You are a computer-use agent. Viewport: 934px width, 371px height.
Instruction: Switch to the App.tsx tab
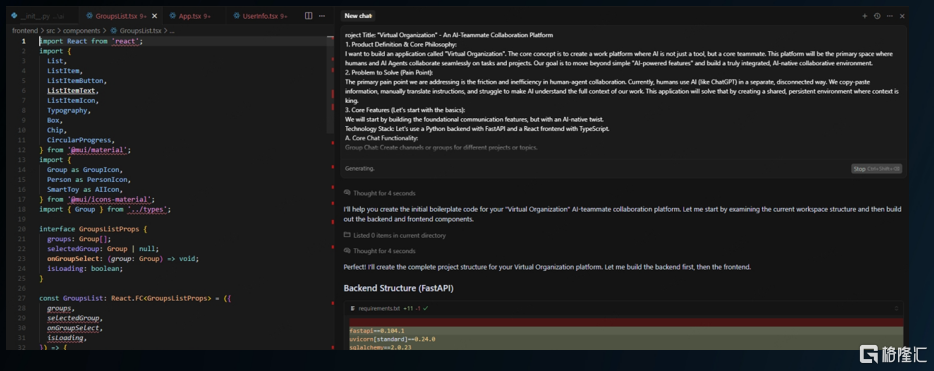coord(190,16)
